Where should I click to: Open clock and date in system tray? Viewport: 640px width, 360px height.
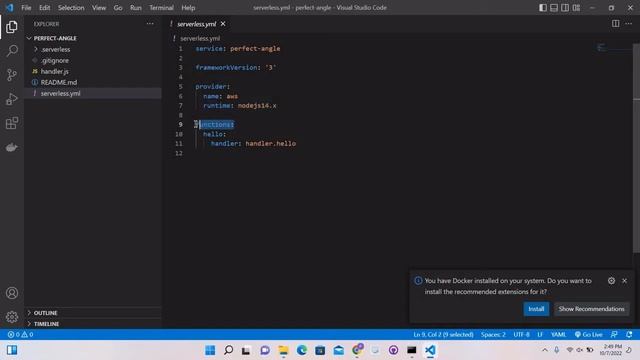pyautogui.click(x=610, y=350)
